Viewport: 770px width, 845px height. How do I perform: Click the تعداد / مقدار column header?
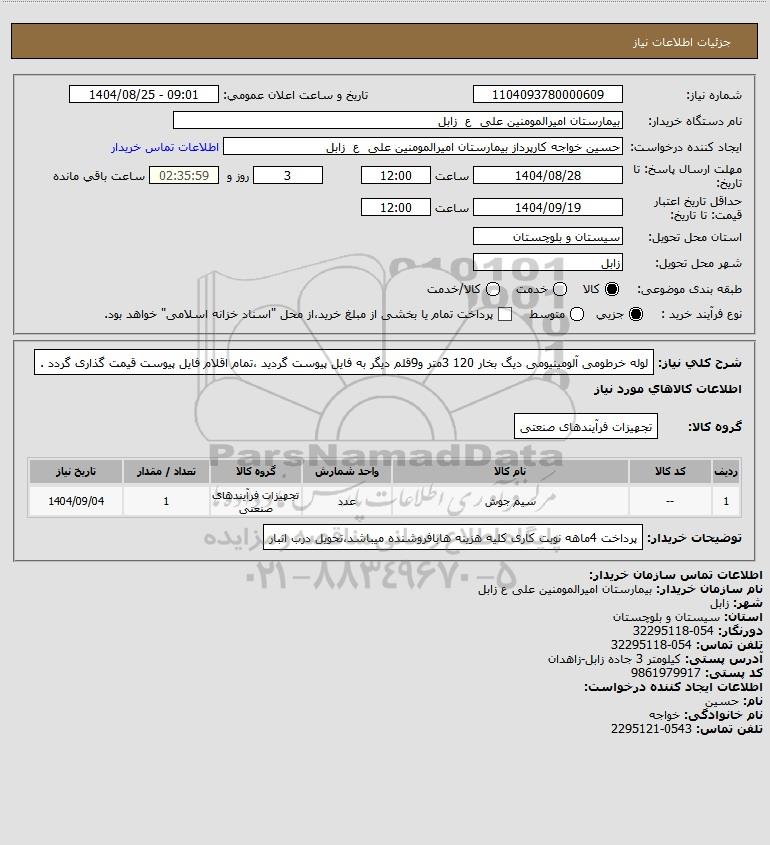click(166, 472)
